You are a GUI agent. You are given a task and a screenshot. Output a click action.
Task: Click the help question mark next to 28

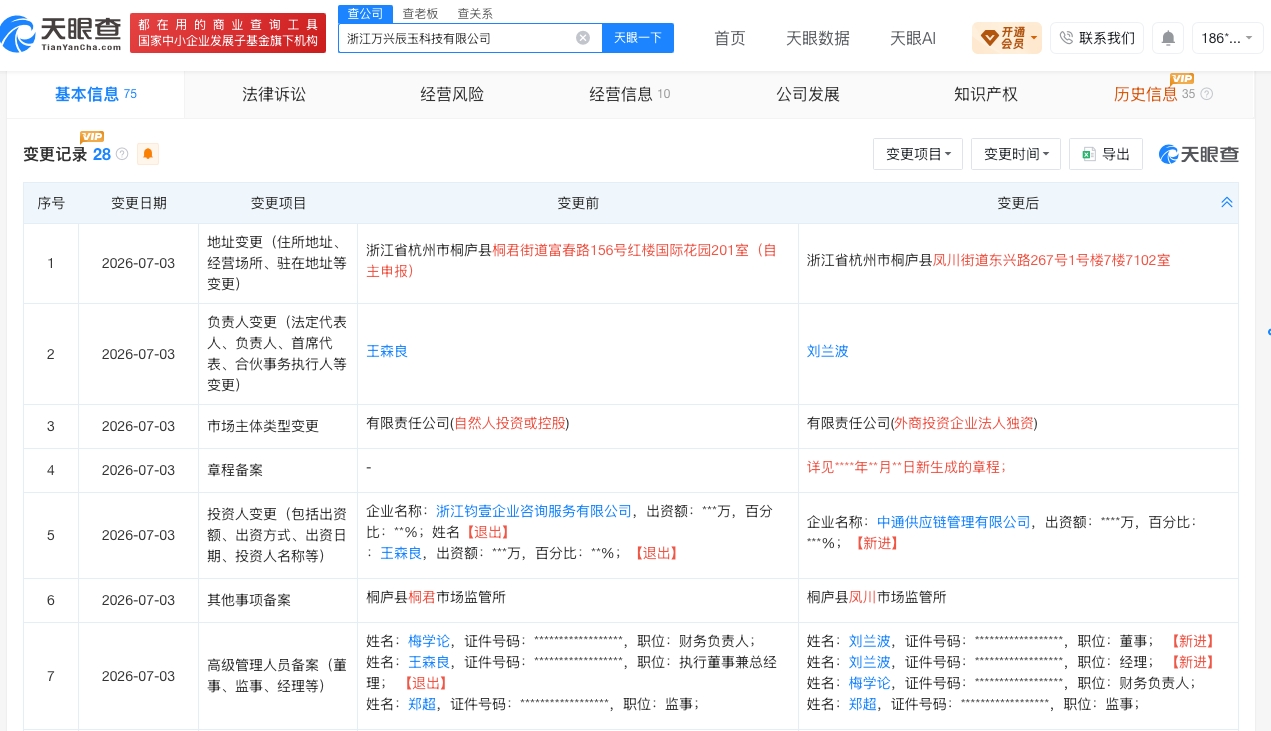[x=122, y=154]
